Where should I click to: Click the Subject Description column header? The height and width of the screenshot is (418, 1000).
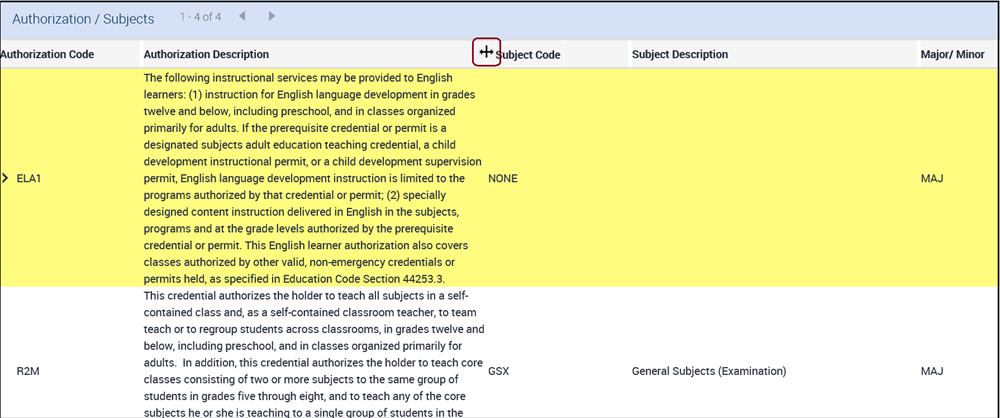[680, 54]
